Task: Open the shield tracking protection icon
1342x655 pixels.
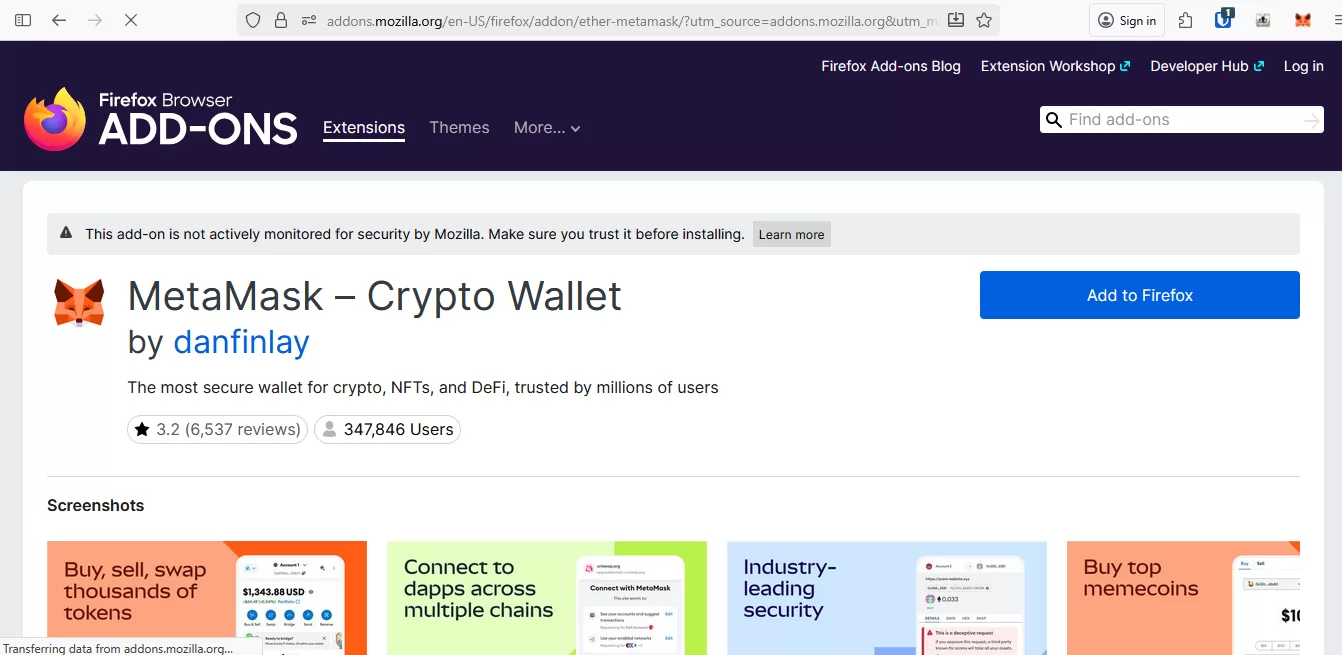Action: click(x=254, y=19)
